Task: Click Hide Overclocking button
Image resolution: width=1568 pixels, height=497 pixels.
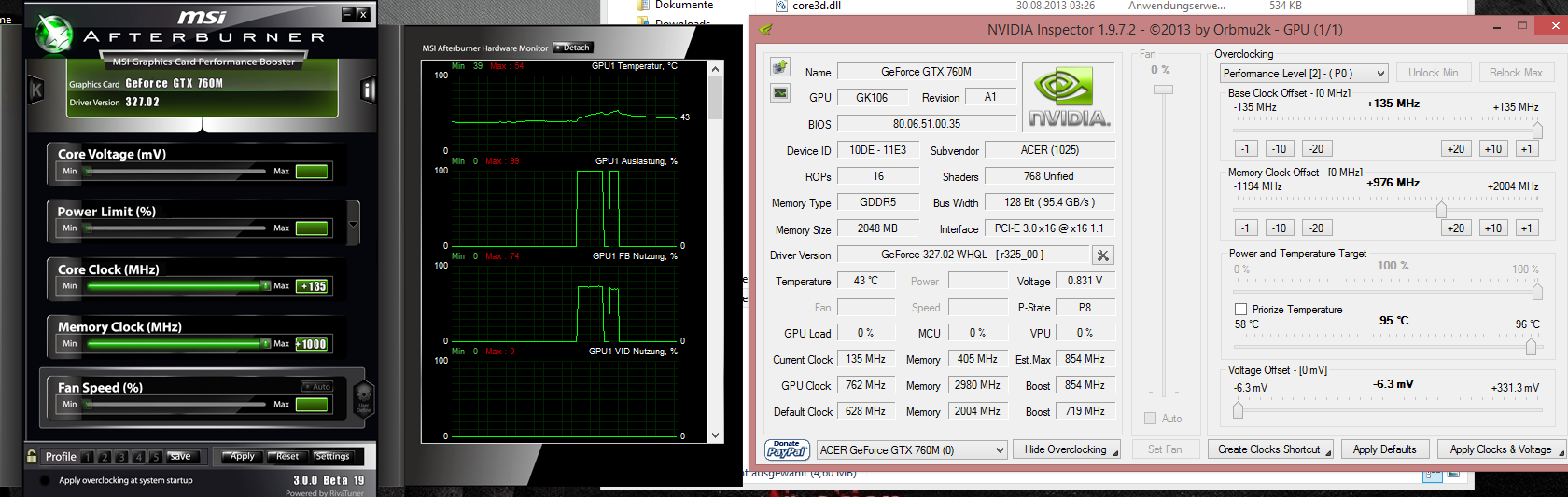Action: click(x=1066, y=449)
